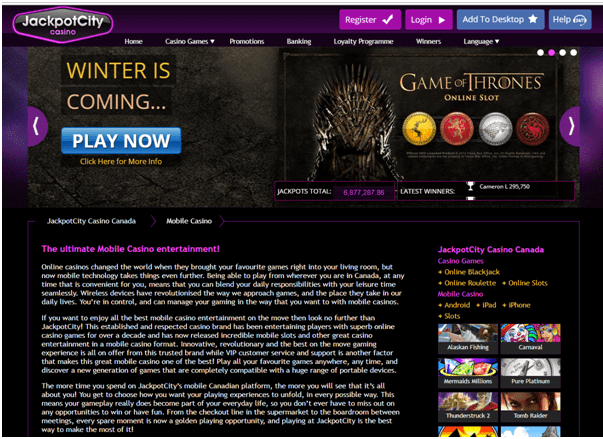The width and height of the screenshot is (603, 439).
Task: Open the Banking menu item
Action: tap(299, 42)
